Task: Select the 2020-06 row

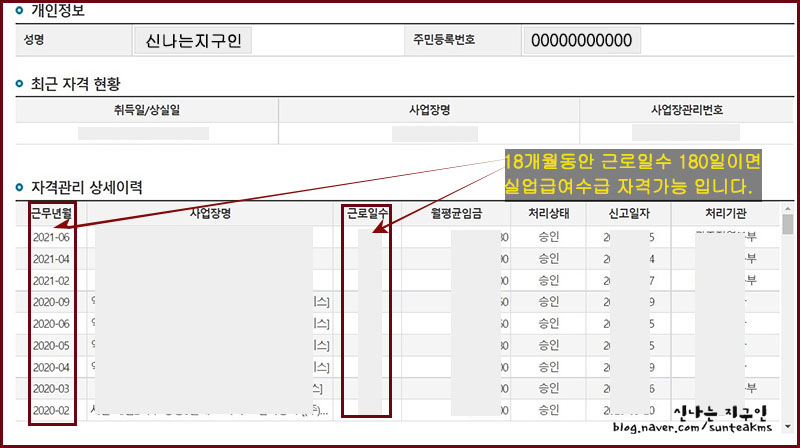Action: [398, 324]
